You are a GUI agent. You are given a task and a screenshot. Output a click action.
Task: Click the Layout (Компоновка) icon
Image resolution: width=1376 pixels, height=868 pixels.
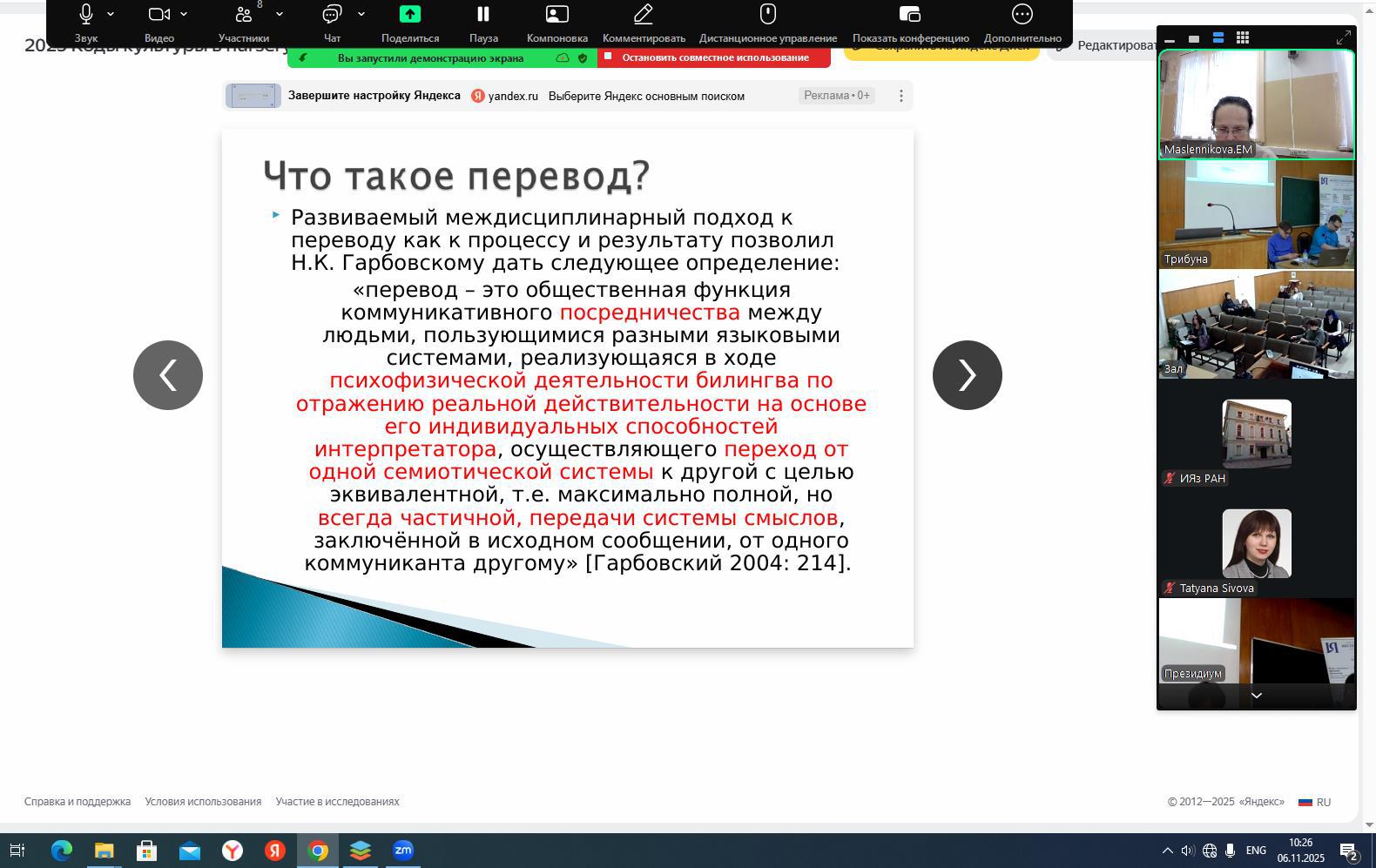coord(556,15)
